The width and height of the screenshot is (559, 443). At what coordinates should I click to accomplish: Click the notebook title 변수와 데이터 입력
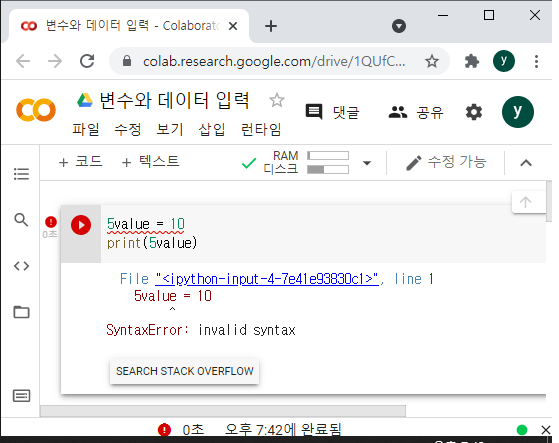tap(174, 100)
